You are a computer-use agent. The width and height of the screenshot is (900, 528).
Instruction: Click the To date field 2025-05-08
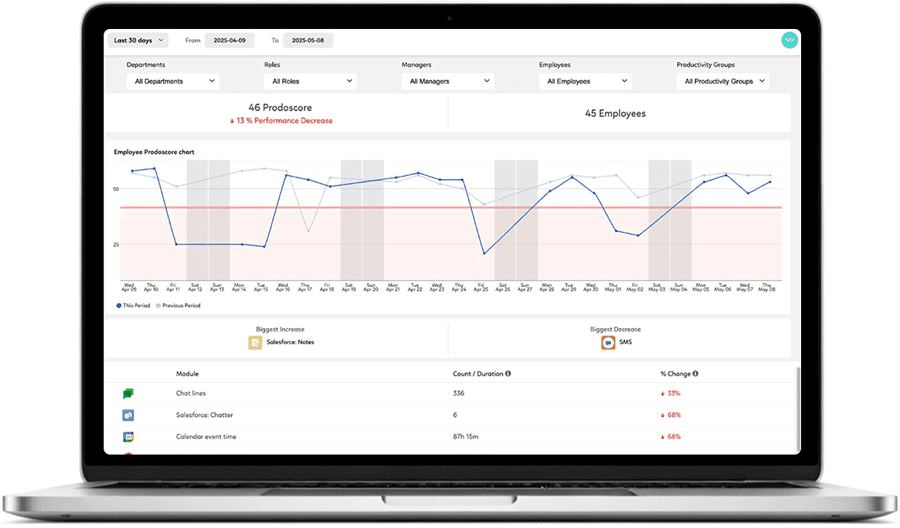click(308, 40)
